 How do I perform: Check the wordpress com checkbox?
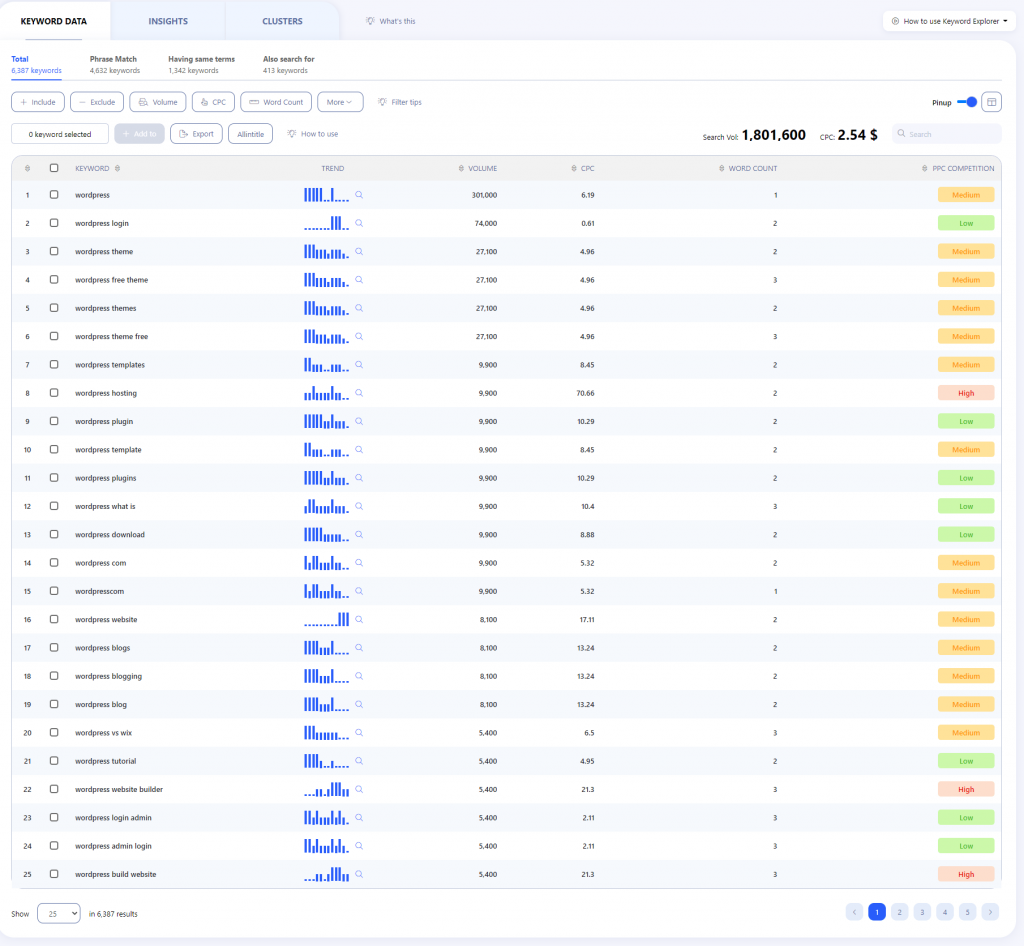coord(54,563)
